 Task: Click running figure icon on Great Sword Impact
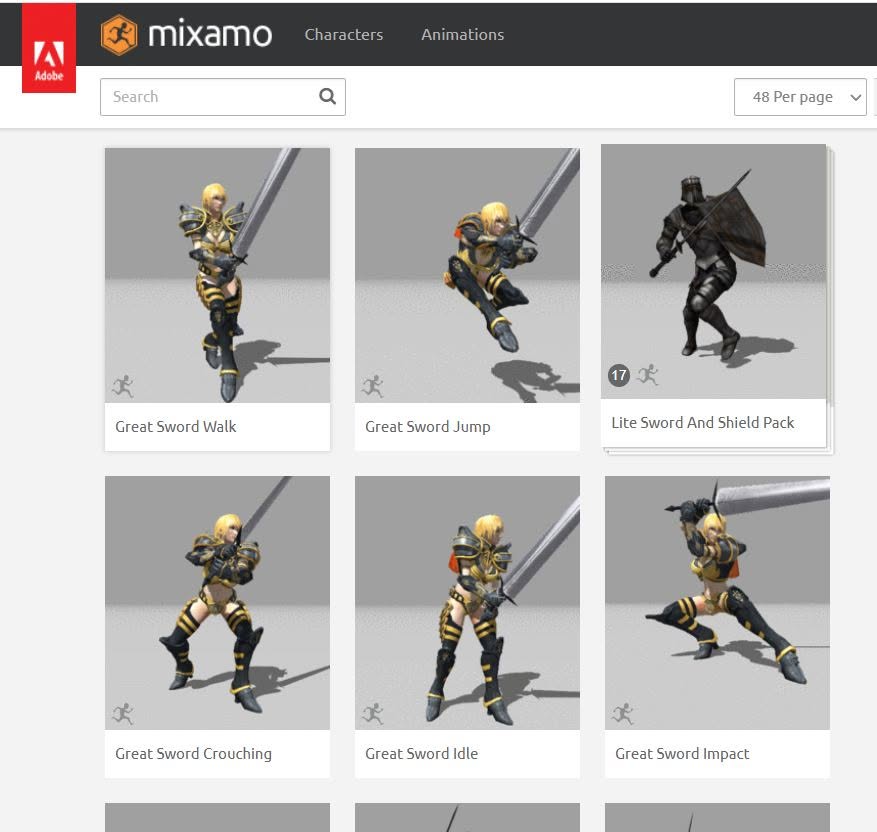(x=622, y=713)
